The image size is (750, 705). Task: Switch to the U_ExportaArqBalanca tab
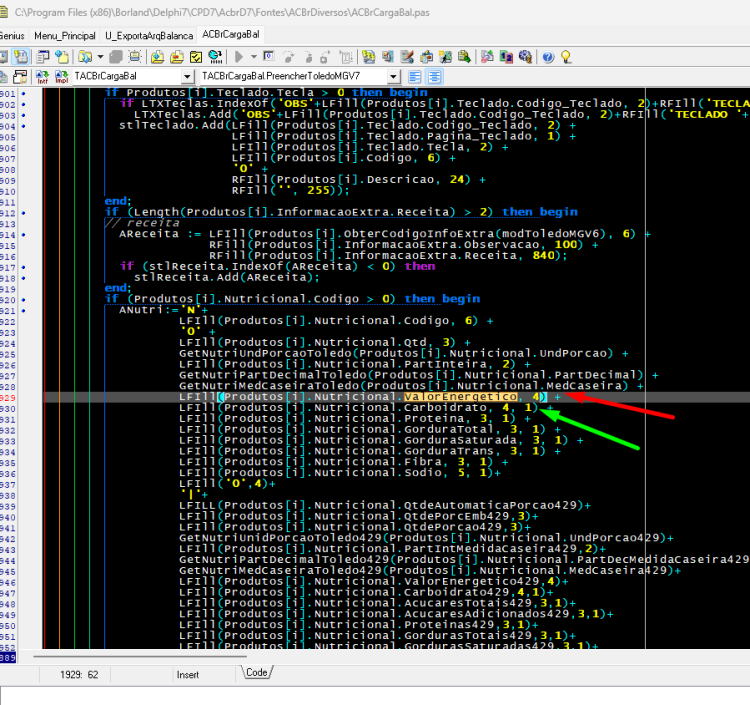(x=149, y=36)
